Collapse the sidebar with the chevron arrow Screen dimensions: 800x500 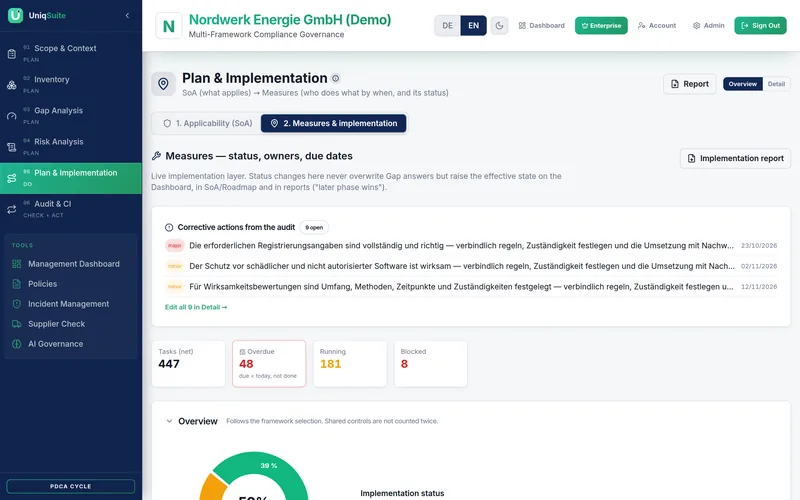tap(127, 15)
